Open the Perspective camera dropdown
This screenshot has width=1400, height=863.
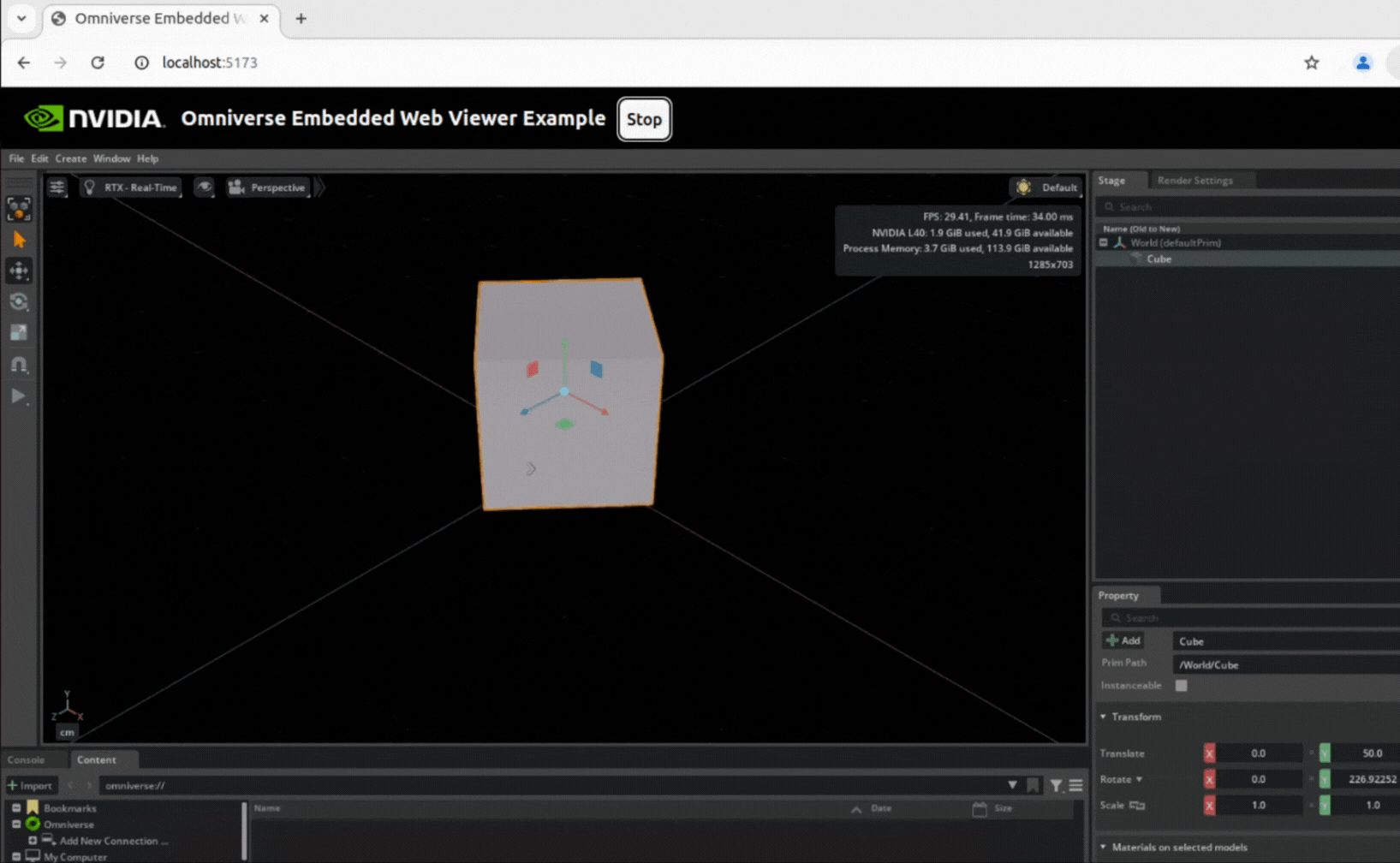(x=267, y=187)
